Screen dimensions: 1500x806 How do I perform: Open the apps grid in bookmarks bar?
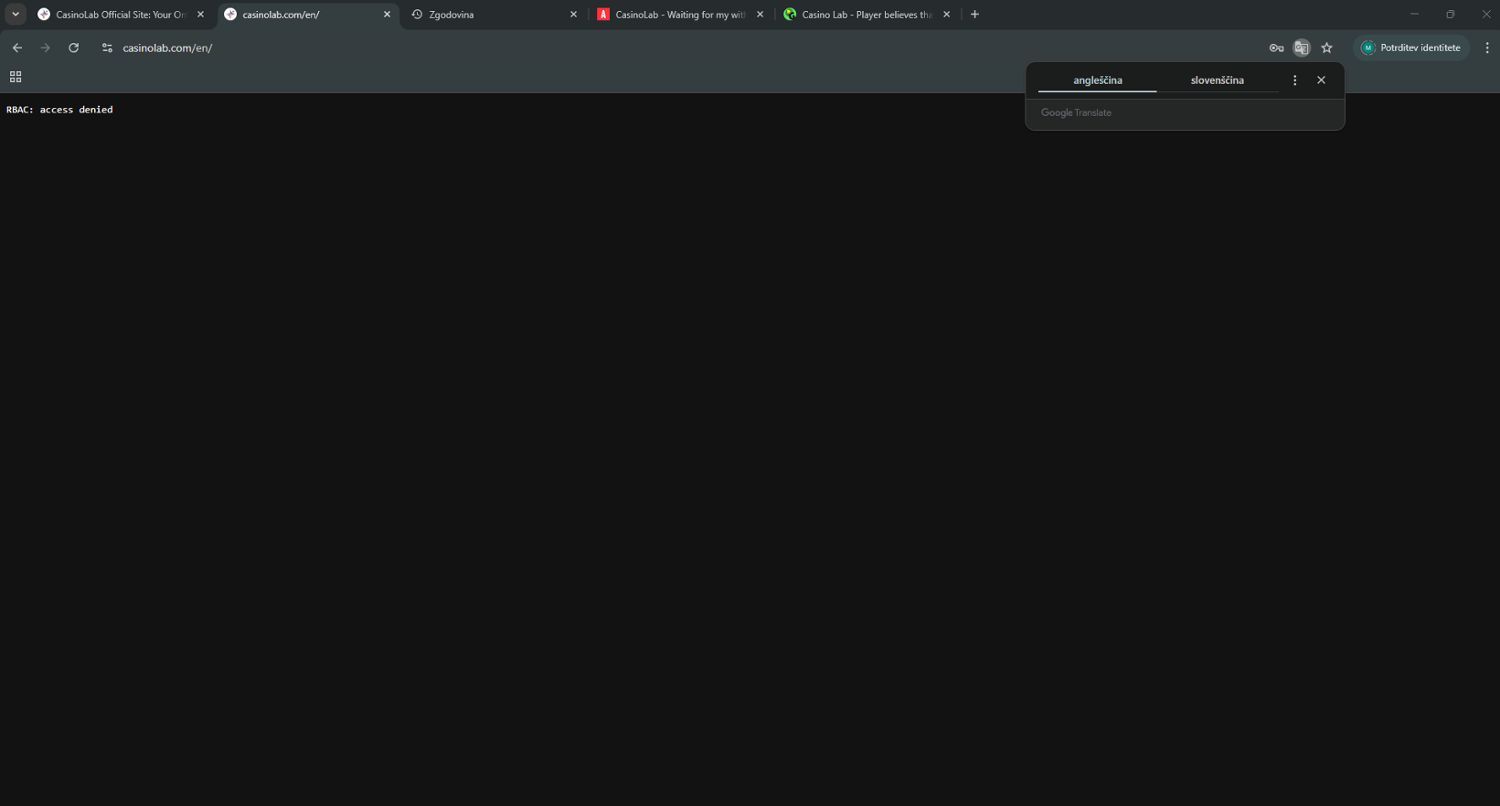pyautogui.click(x=15, y=77)
